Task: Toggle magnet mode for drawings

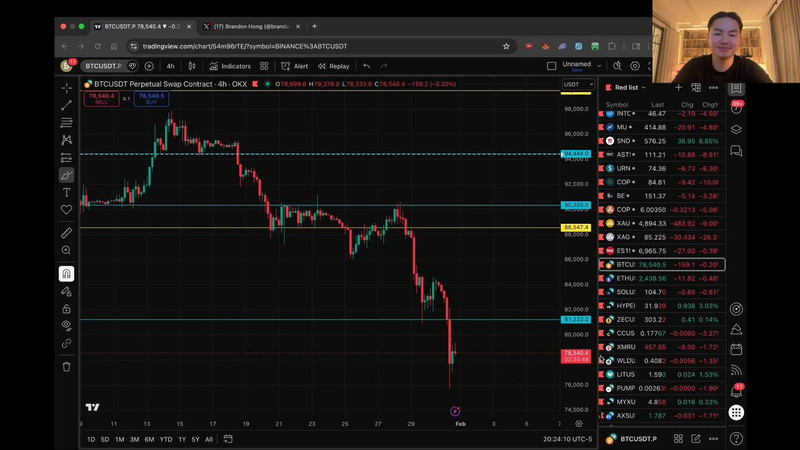Action: [67, 273]
